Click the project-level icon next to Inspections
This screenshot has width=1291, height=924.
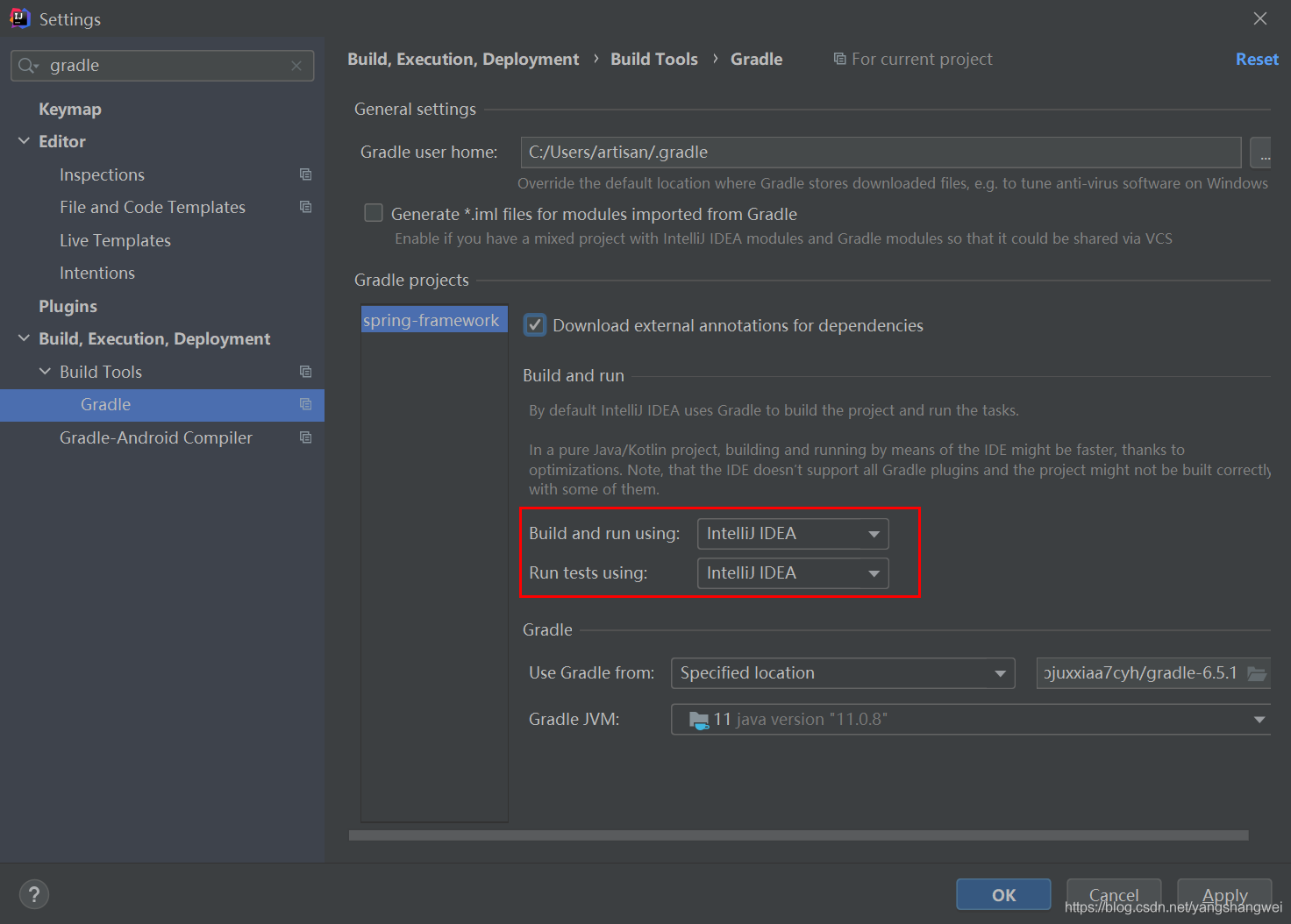pyautogui.click(x=305, y=174)
